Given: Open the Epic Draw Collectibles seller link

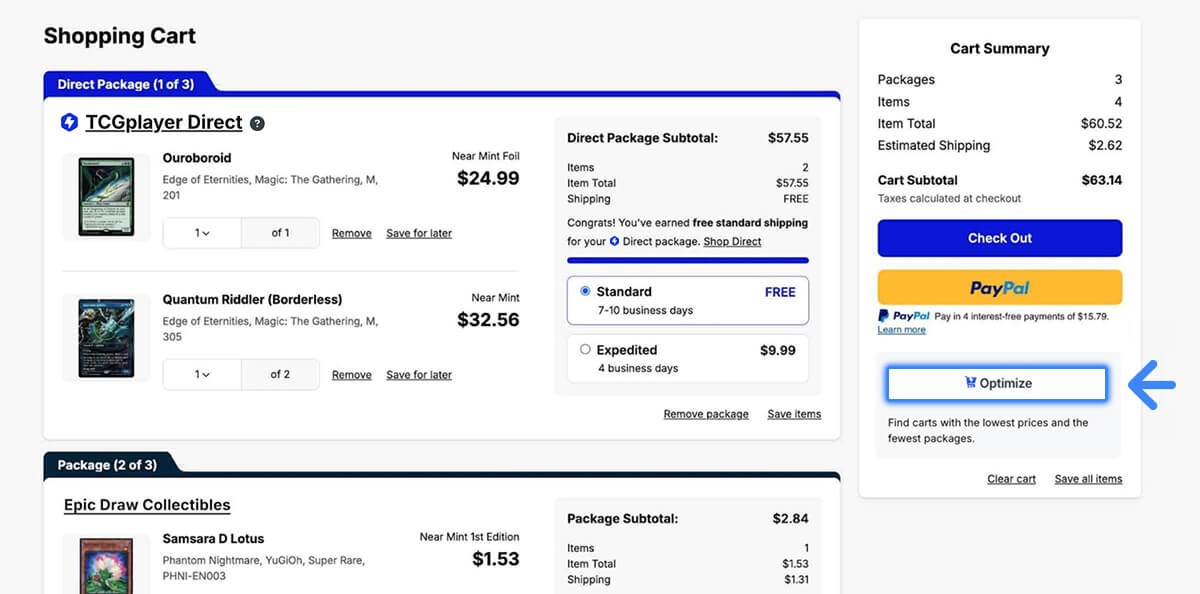Looking at the screenshot, I should tap(147, 505).
